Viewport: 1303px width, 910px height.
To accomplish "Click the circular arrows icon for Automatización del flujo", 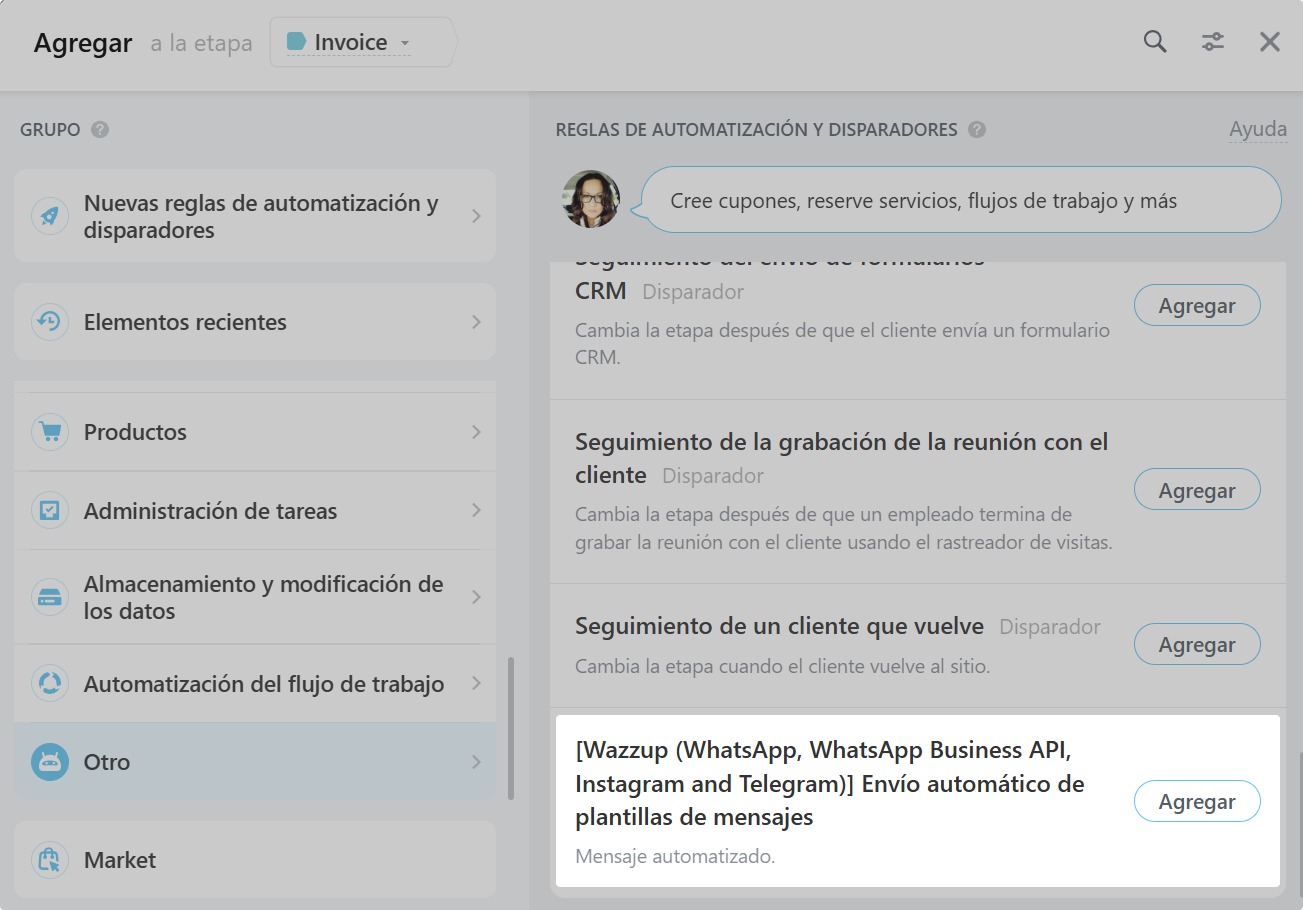I will tap(50, 684).
